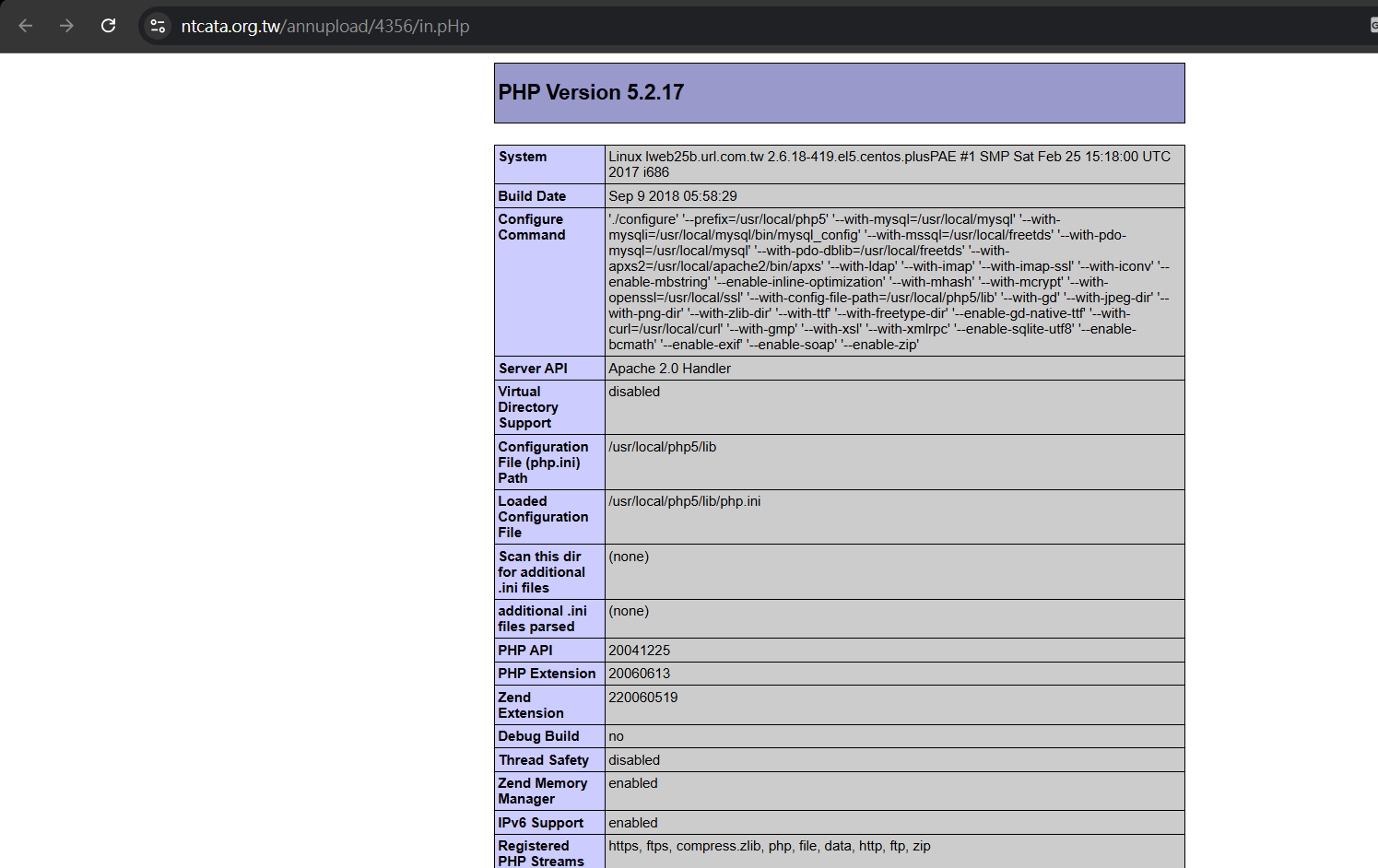Select the IPv6 Support label
The image size is (1378, 868).
(541, 823)
